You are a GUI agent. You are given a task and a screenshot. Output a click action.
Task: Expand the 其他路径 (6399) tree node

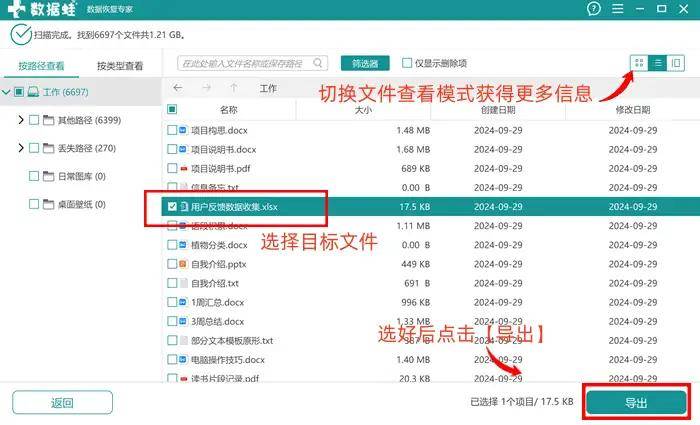pos(21,120)
